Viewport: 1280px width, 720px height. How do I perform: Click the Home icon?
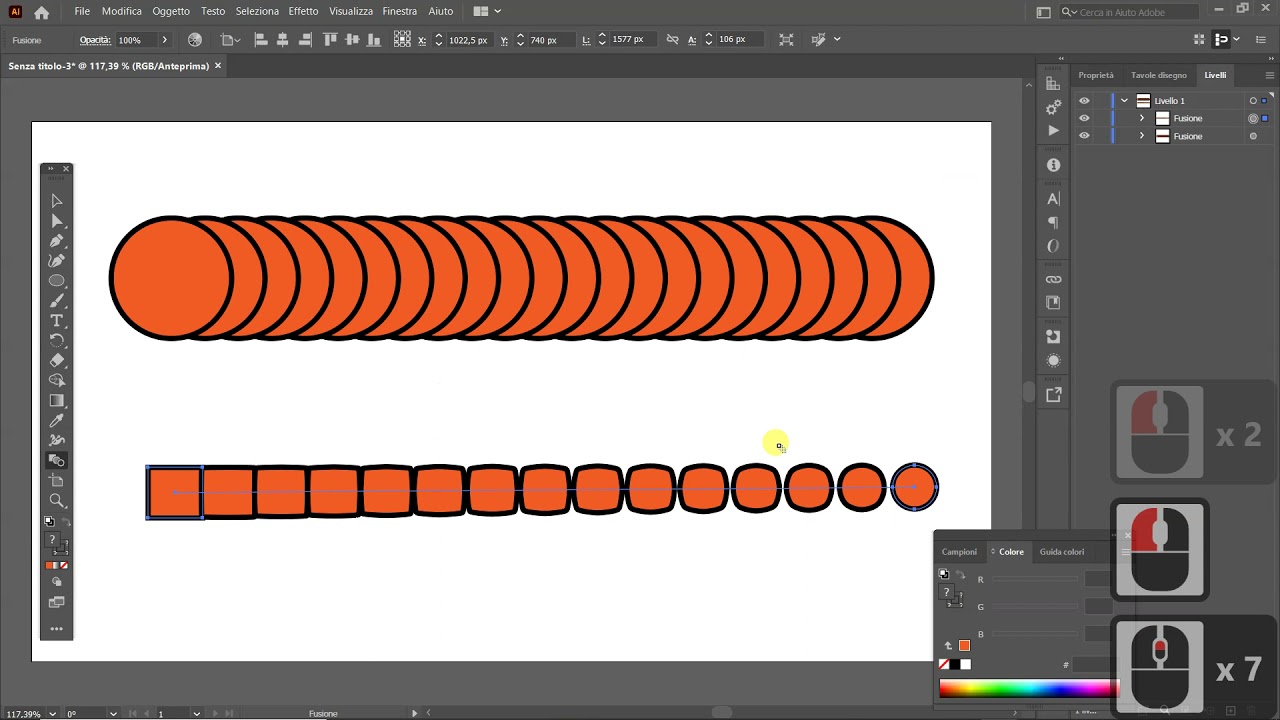(x=41, y=12)
